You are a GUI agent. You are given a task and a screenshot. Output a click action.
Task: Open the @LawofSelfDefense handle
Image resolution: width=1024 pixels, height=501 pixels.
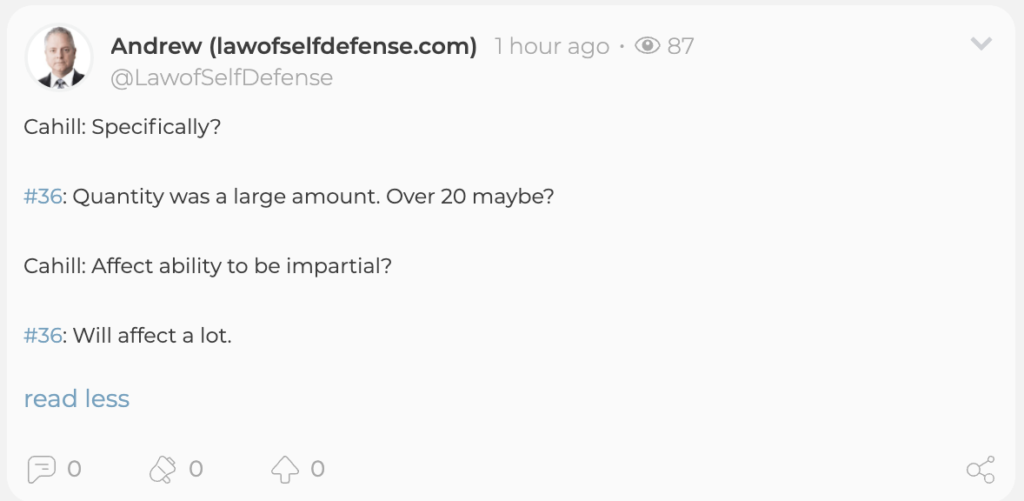tap(221, 78)
